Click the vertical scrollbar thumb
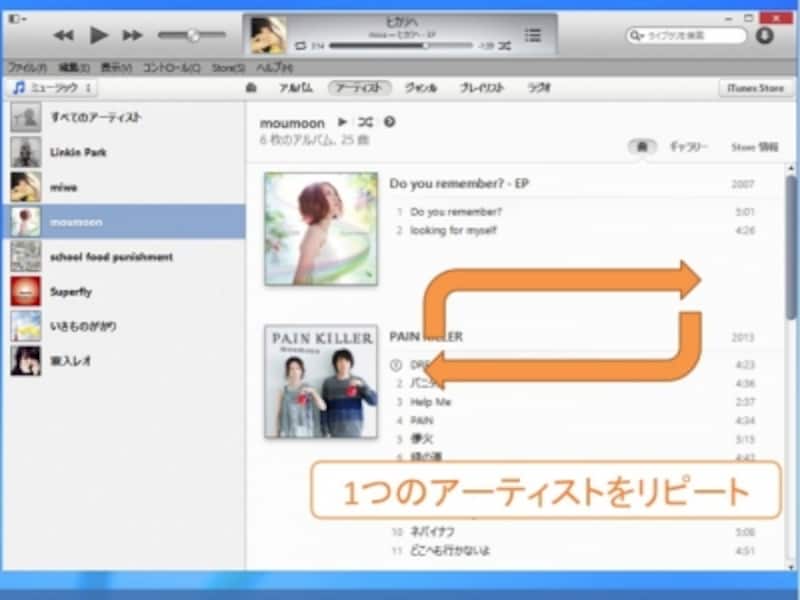This screenshot has height=600, width=800. pos(791,247)
